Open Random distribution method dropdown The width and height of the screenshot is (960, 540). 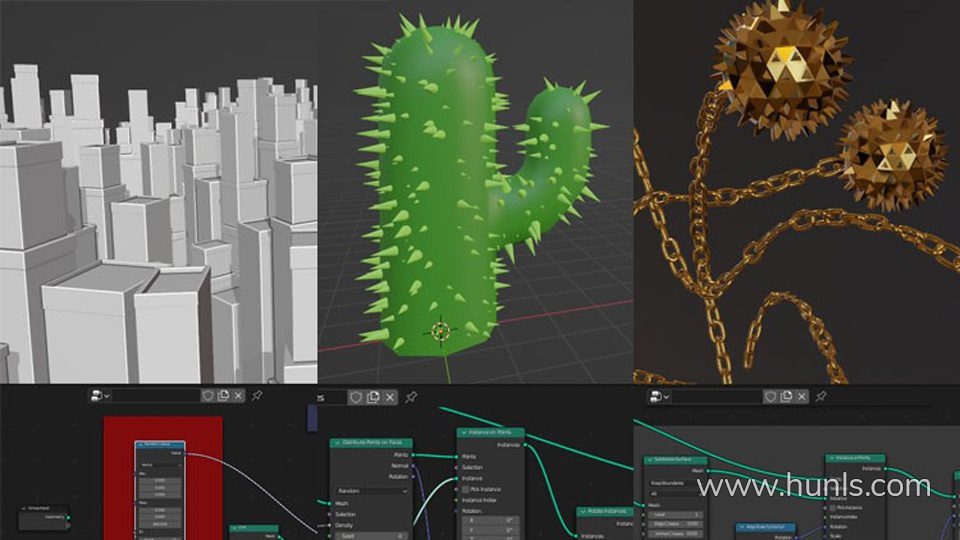372,491
